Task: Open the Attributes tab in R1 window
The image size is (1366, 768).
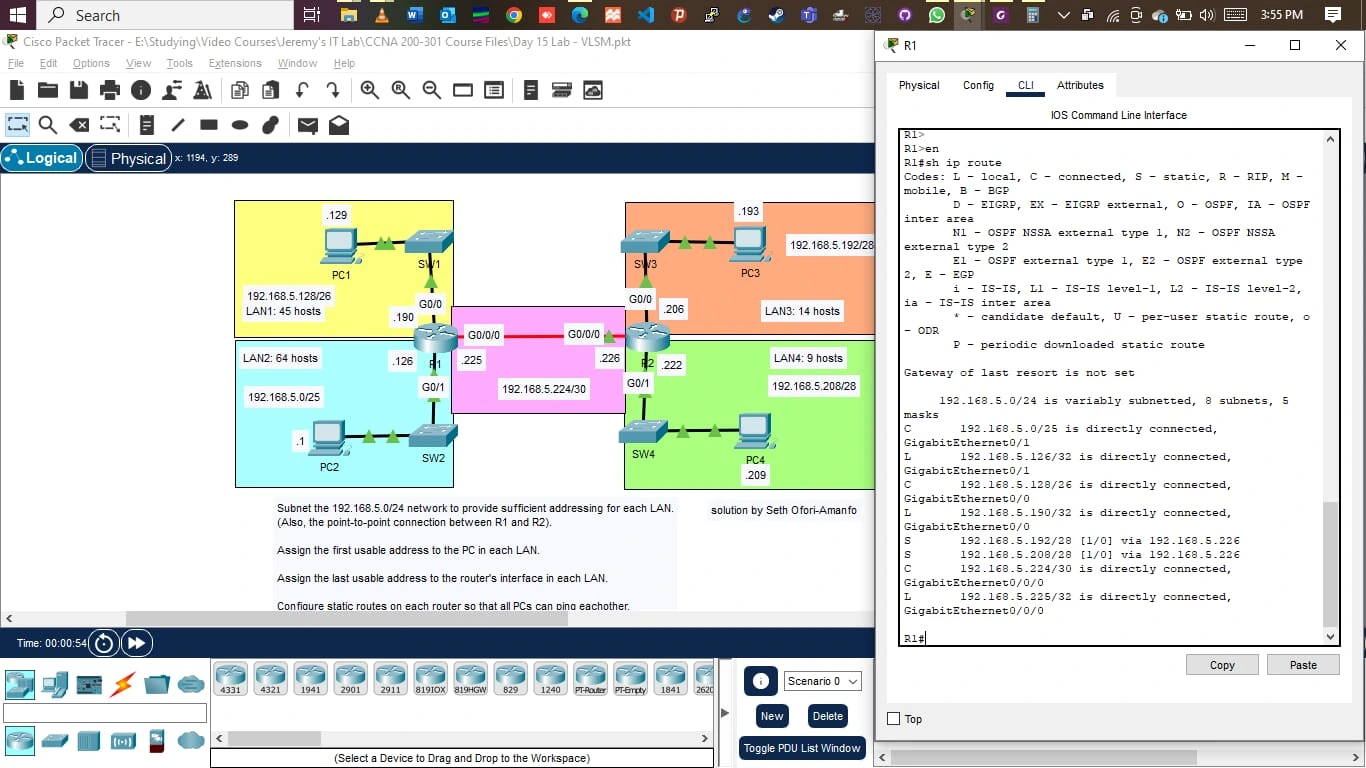Action: (x=1080, y=85)
